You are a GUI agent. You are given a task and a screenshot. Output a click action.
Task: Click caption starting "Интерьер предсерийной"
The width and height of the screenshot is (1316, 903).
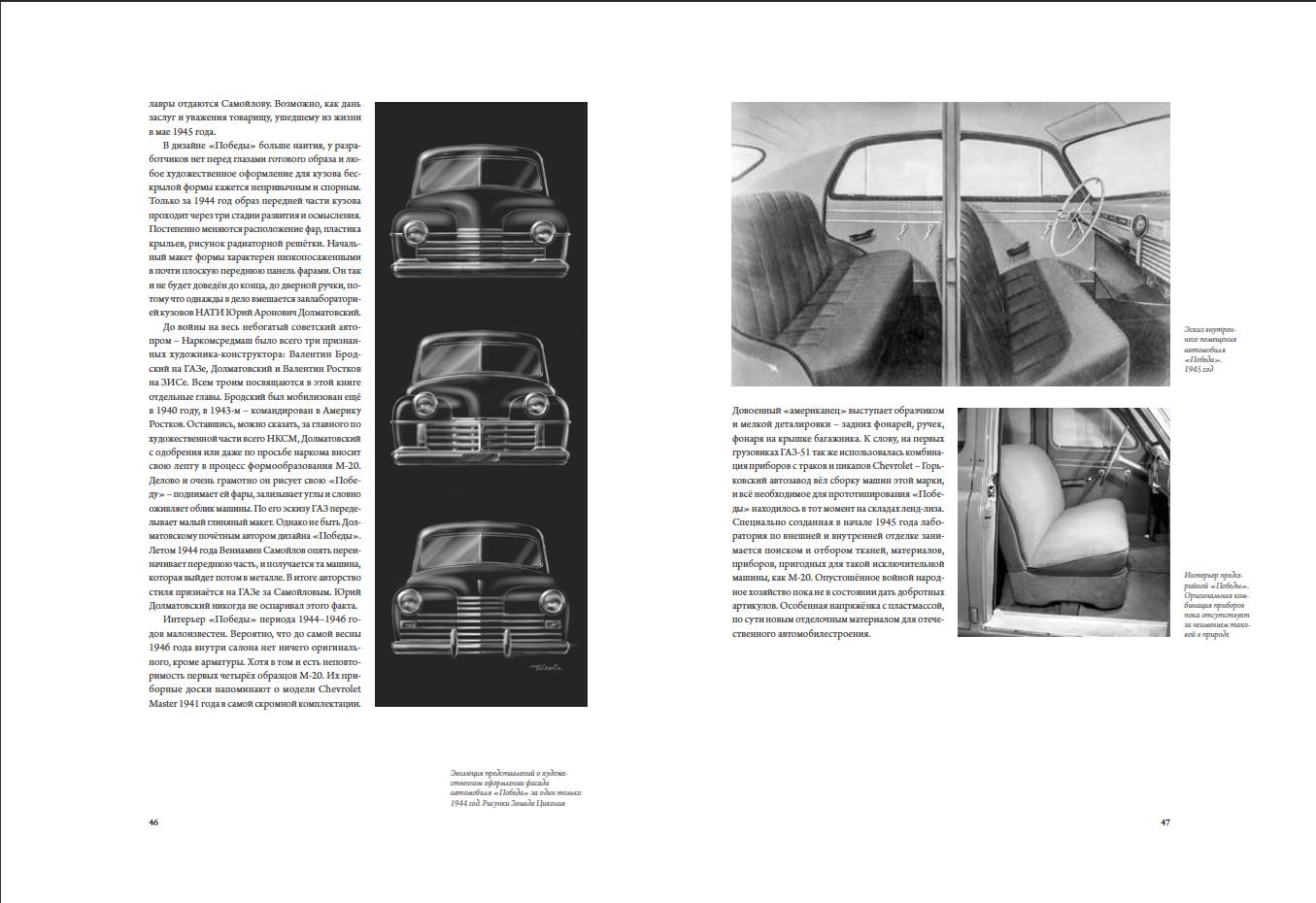pos(1218,605)
